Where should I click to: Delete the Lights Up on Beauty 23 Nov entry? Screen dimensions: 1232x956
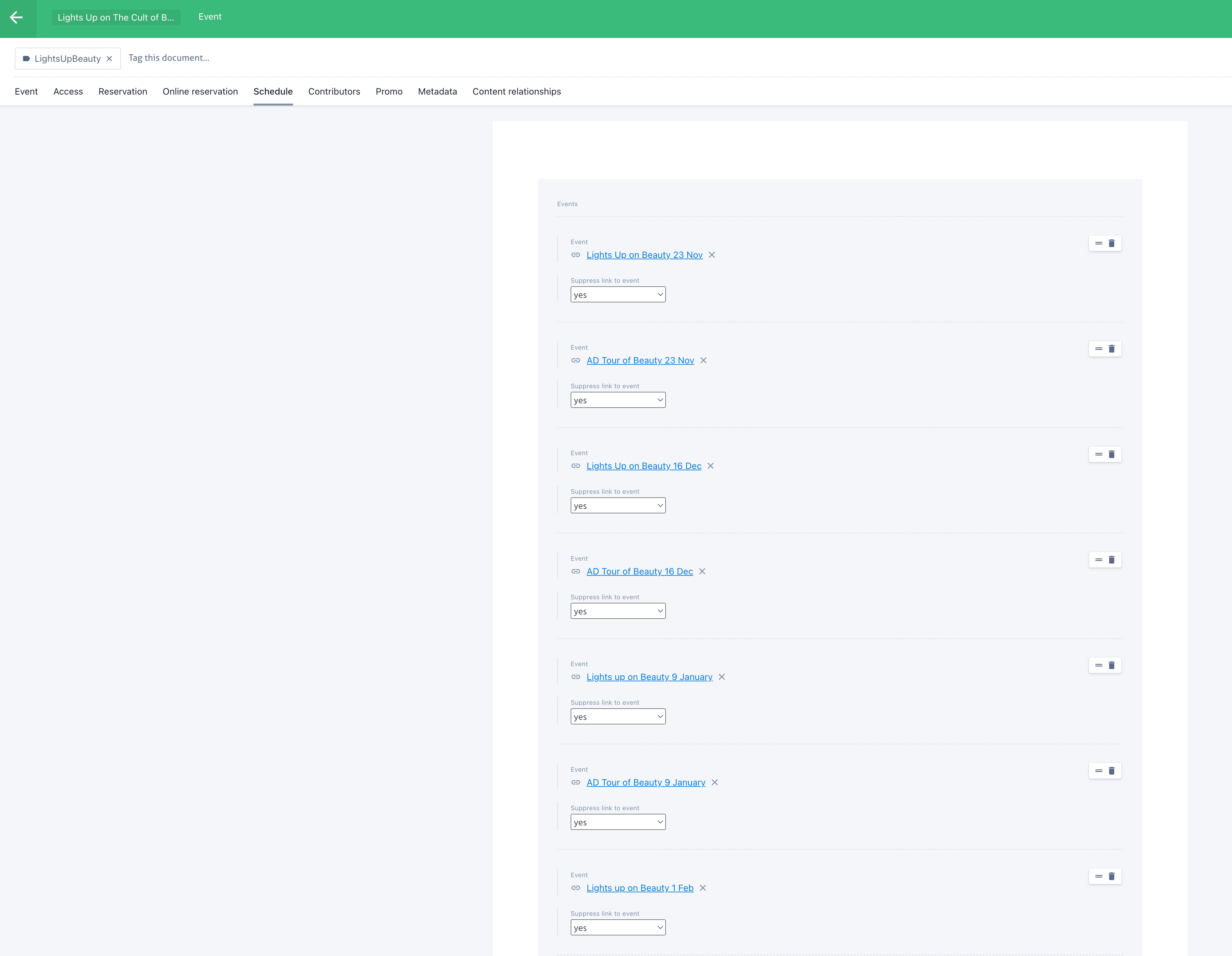(x=1111, y=243)
